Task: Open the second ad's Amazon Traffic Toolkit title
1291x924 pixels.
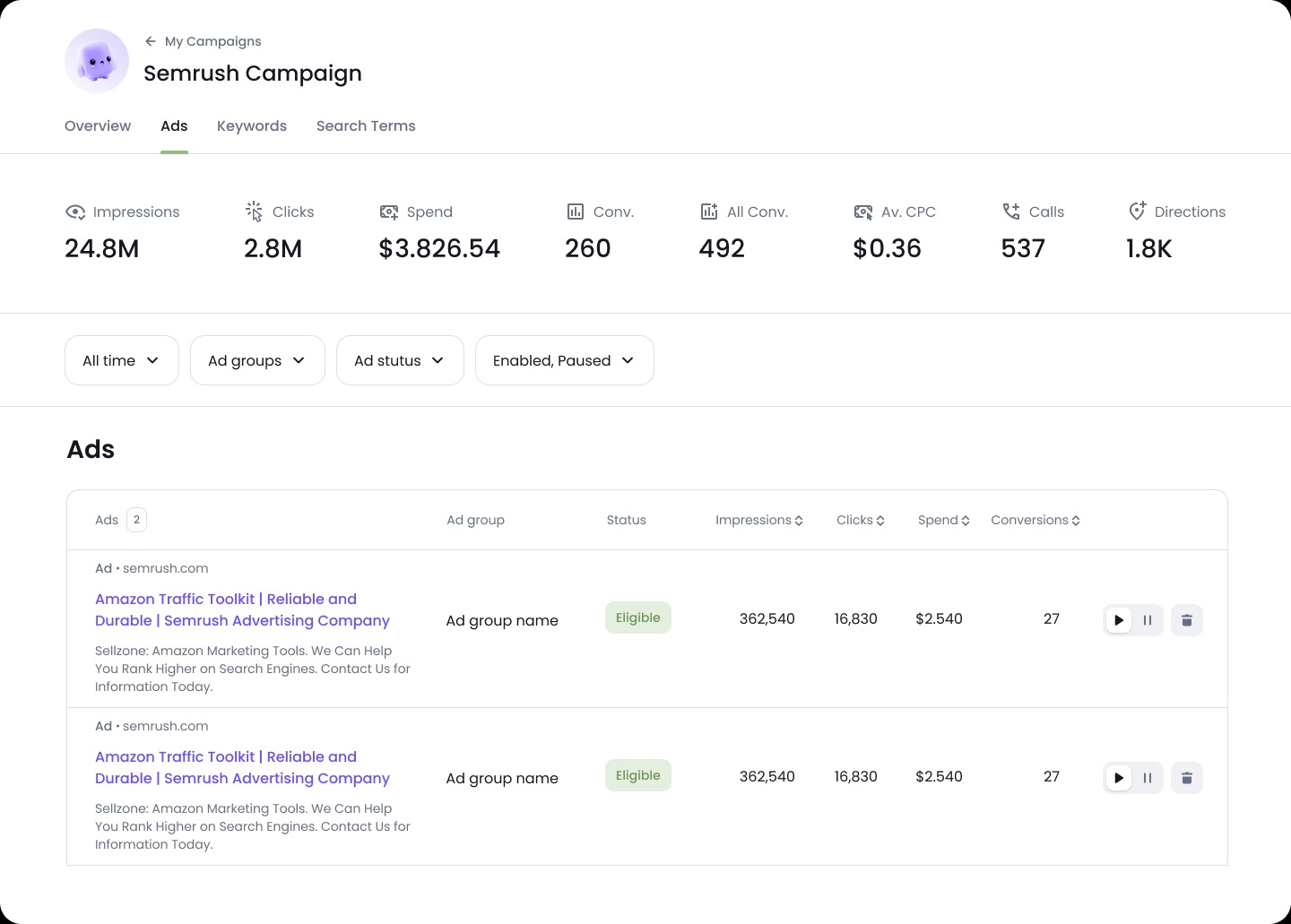Action: click(x=242, y=767)
